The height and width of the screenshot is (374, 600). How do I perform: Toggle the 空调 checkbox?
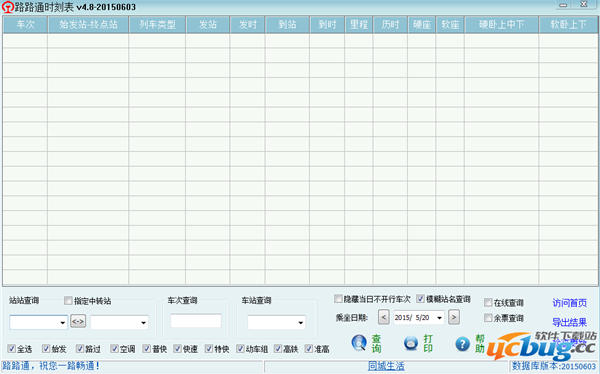coord(114,348)
